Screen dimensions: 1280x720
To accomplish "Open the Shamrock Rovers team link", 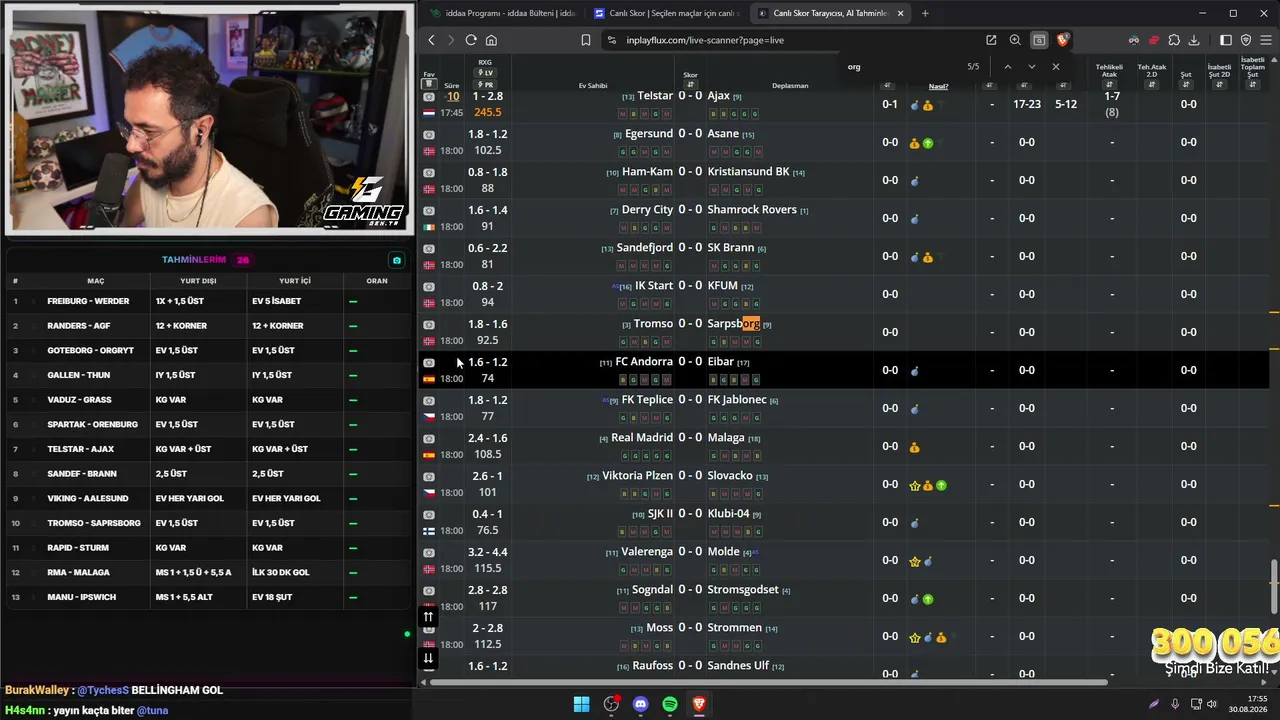I will 752,210.
